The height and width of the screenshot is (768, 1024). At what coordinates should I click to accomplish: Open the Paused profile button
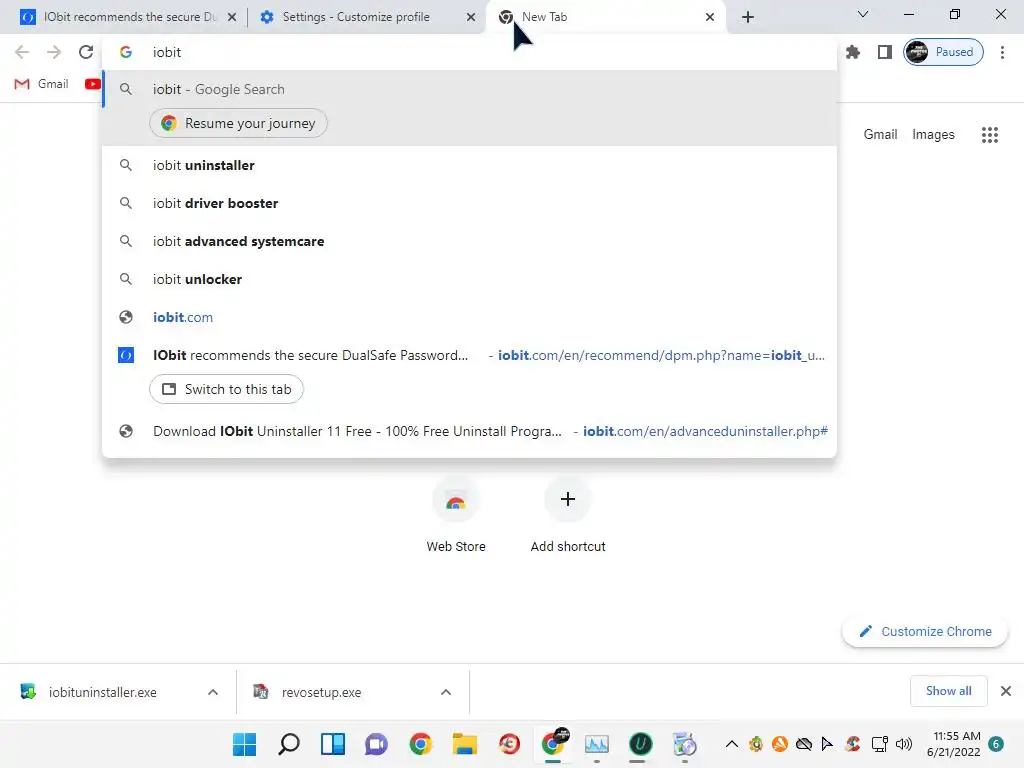pyautogui.click(x=943, y=52)
